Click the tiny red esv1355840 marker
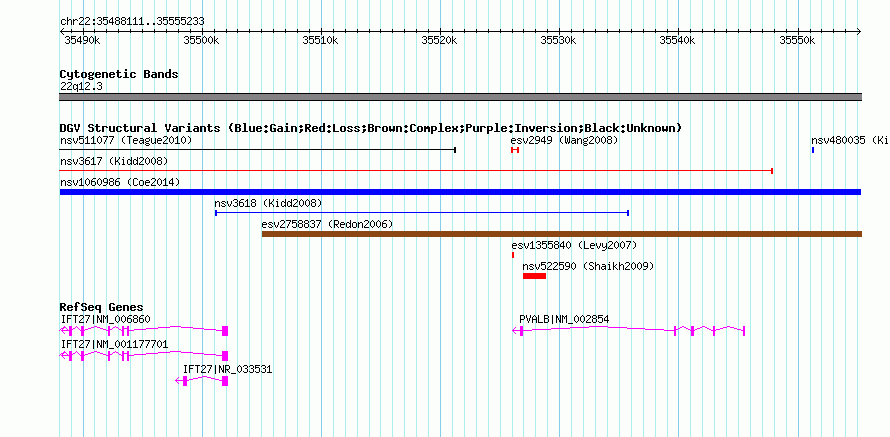Viewport: 890px width, 437px height. 513,255
